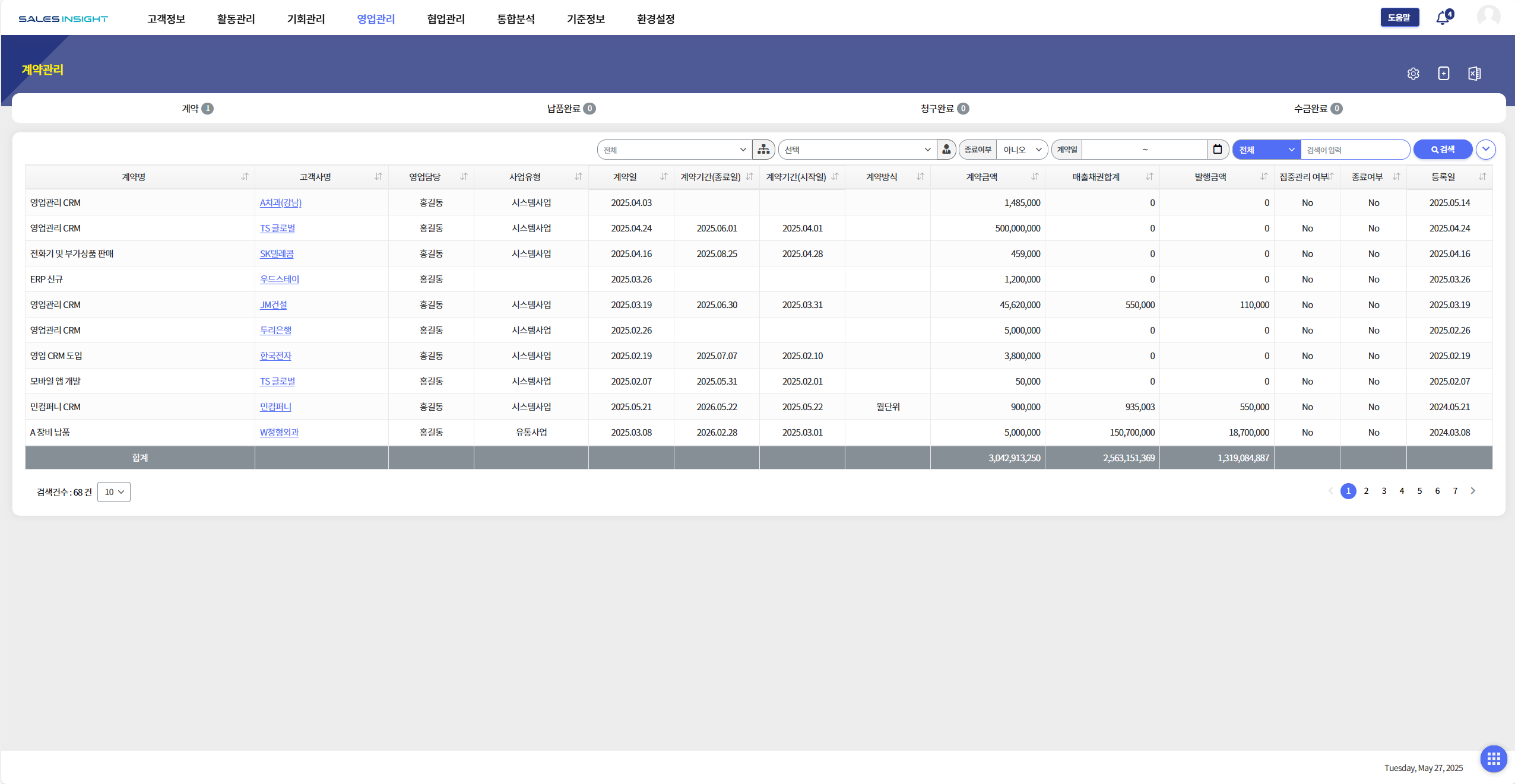1515x784 pixels.
Task: Go to next page arrow
Action: pyautogui.click(x=1473, y=491)
